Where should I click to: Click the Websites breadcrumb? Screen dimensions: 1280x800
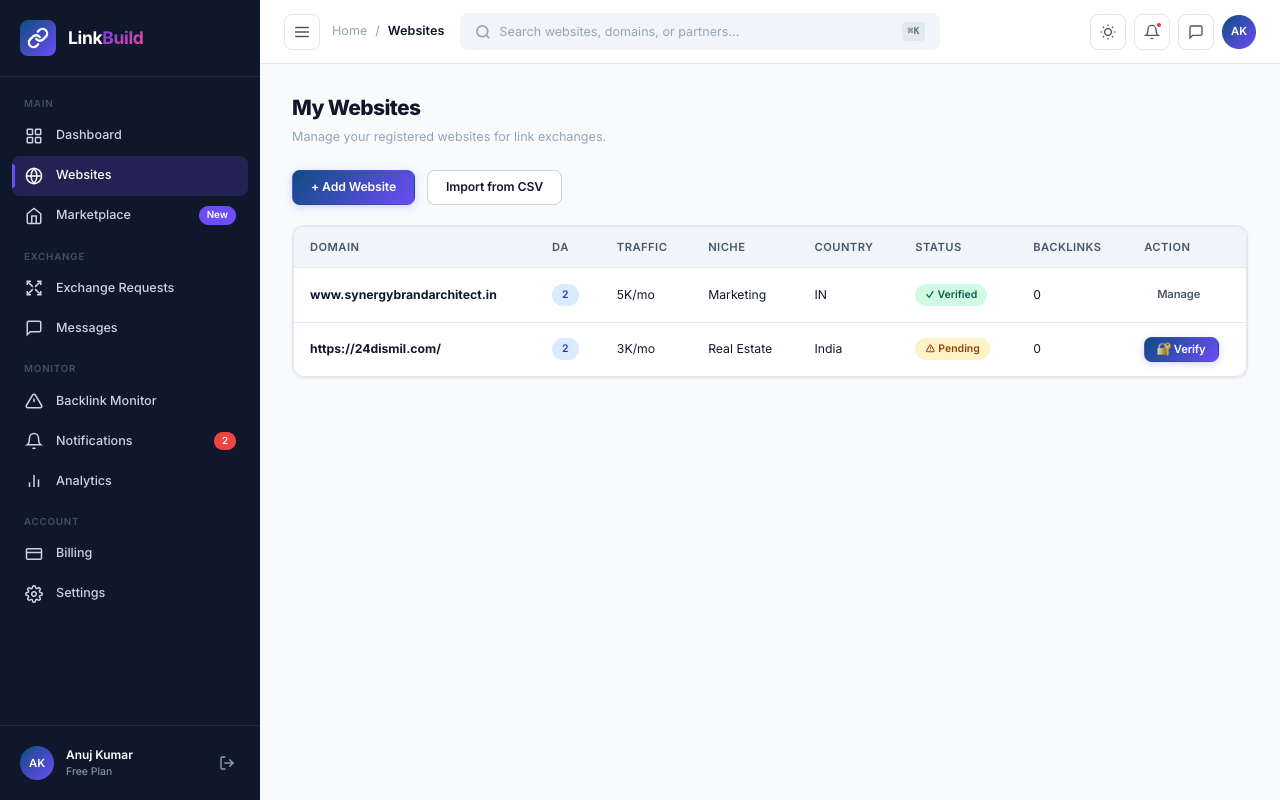416,31
